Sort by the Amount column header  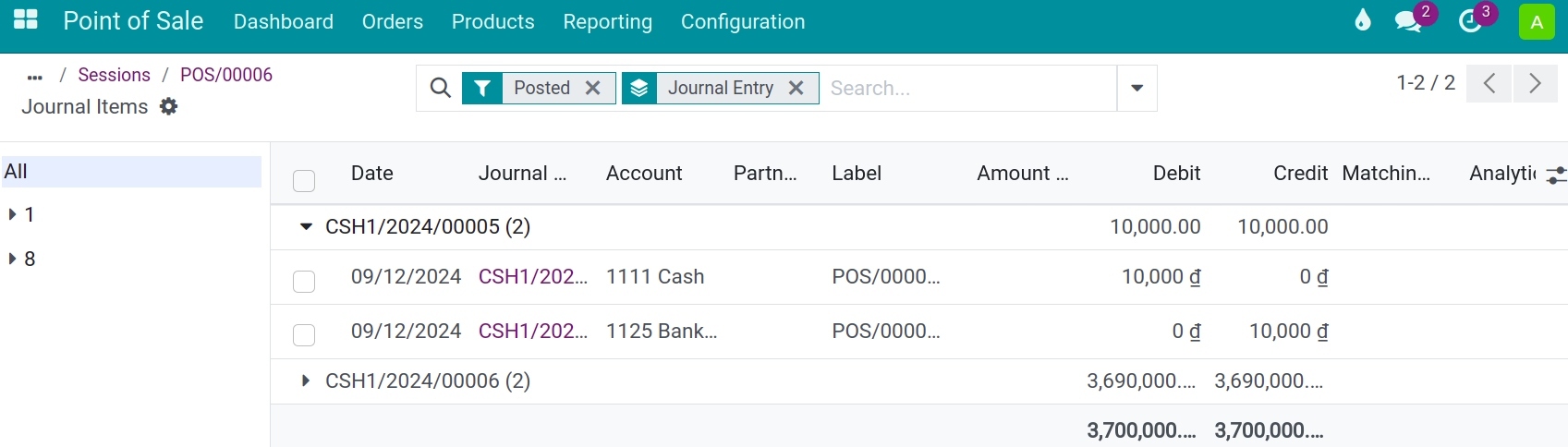[x=1023, y=173]
